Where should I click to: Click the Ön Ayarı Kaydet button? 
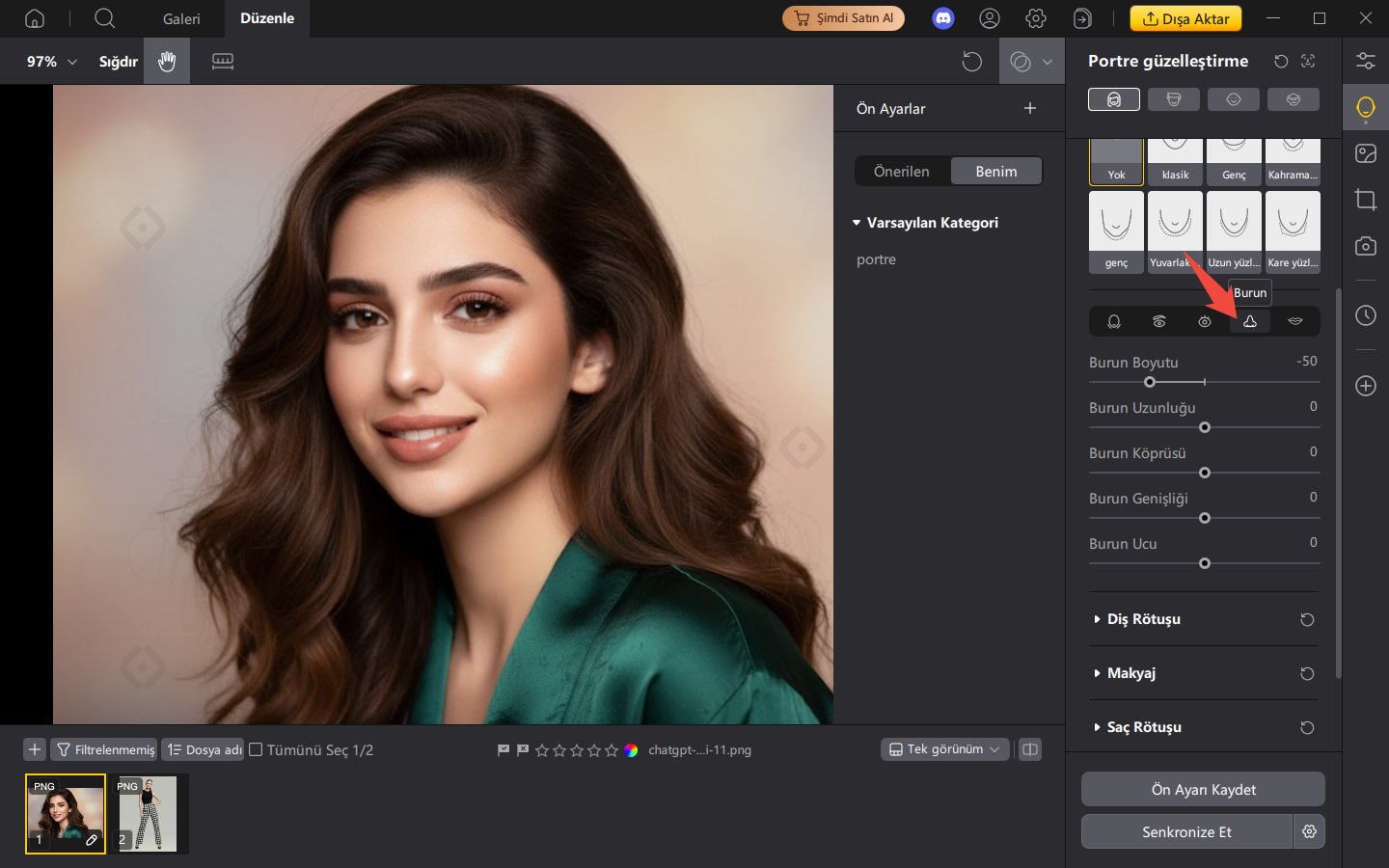(x=1203, y=789)
